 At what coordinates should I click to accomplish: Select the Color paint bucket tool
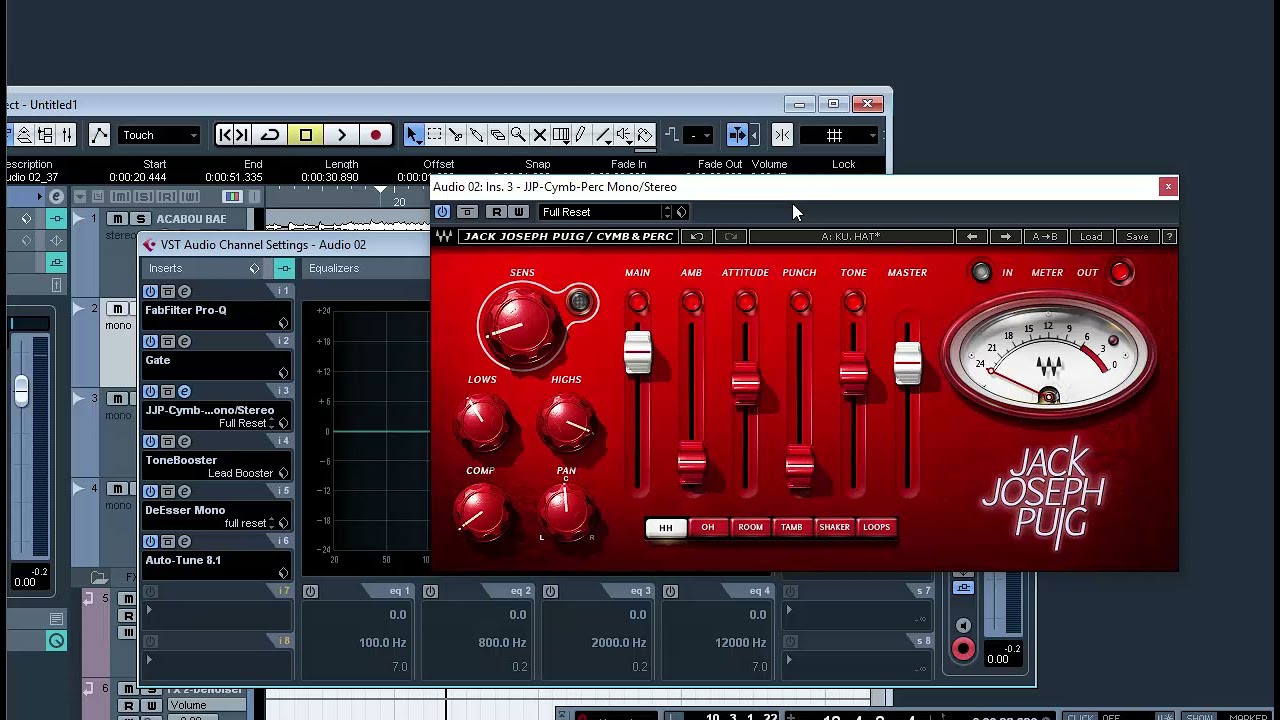644,135
